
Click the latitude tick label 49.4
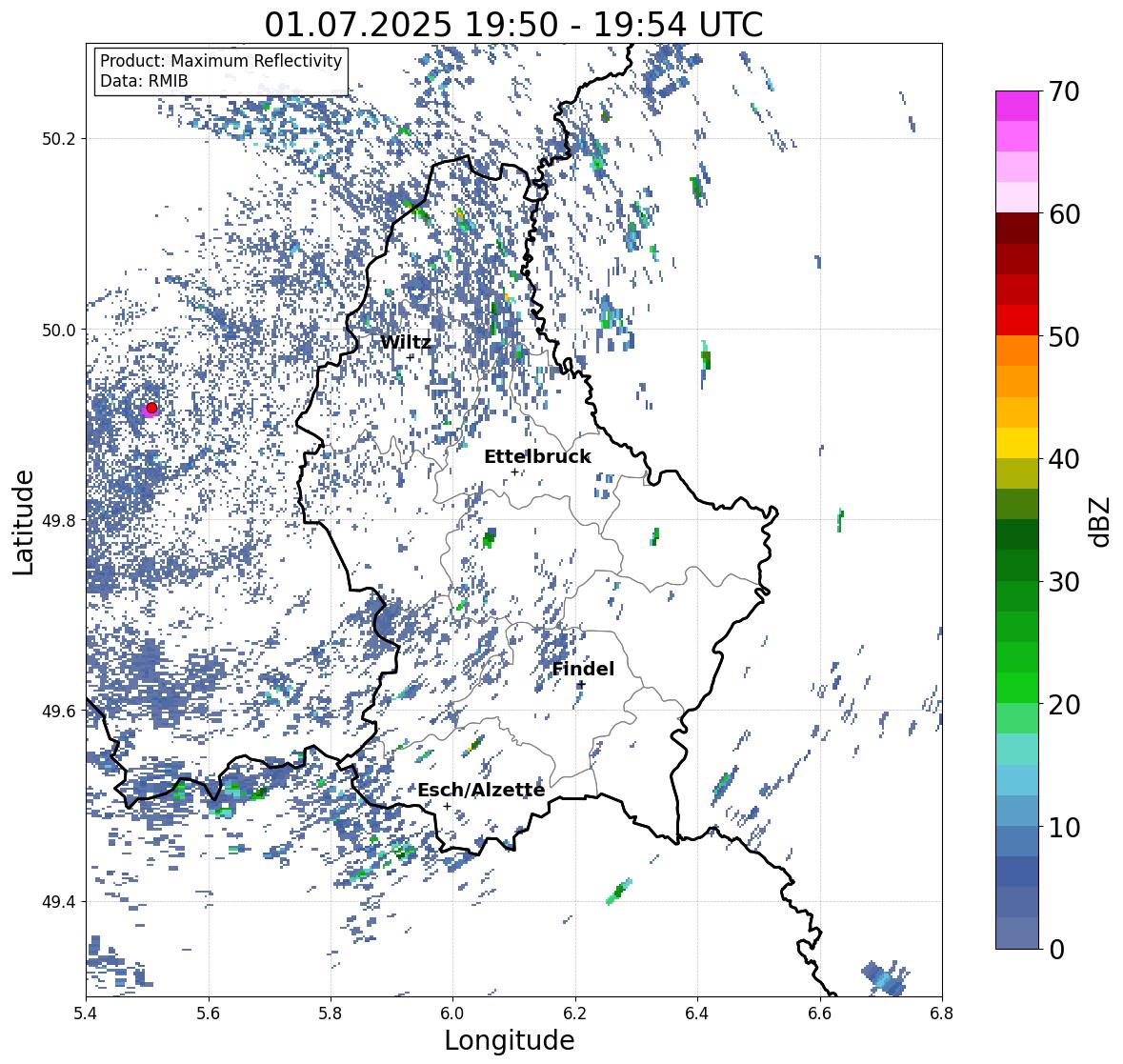click(59, 902)
